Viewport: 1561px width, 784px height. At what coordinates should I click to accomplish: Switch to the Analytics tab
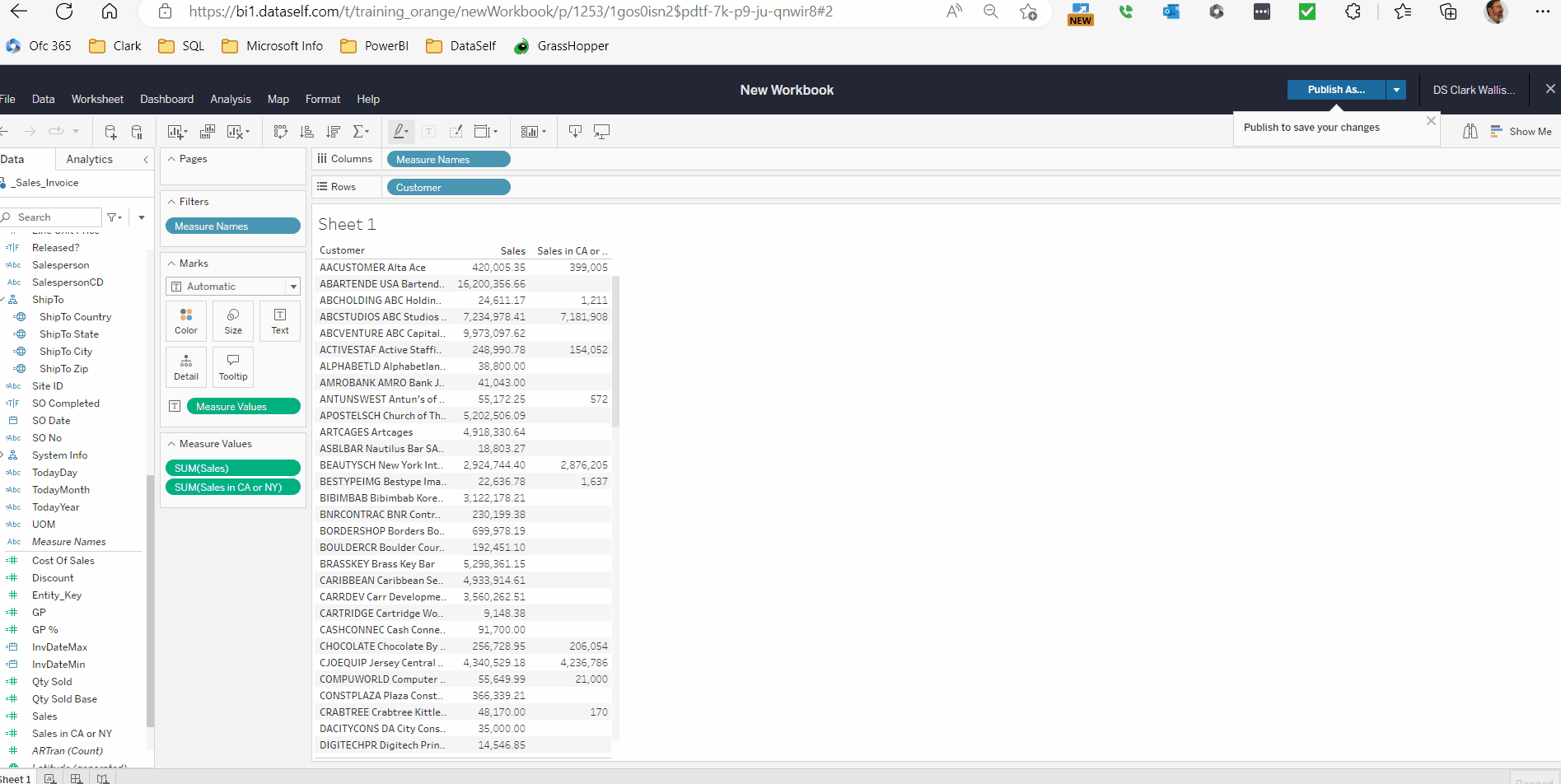coord(89,160)
